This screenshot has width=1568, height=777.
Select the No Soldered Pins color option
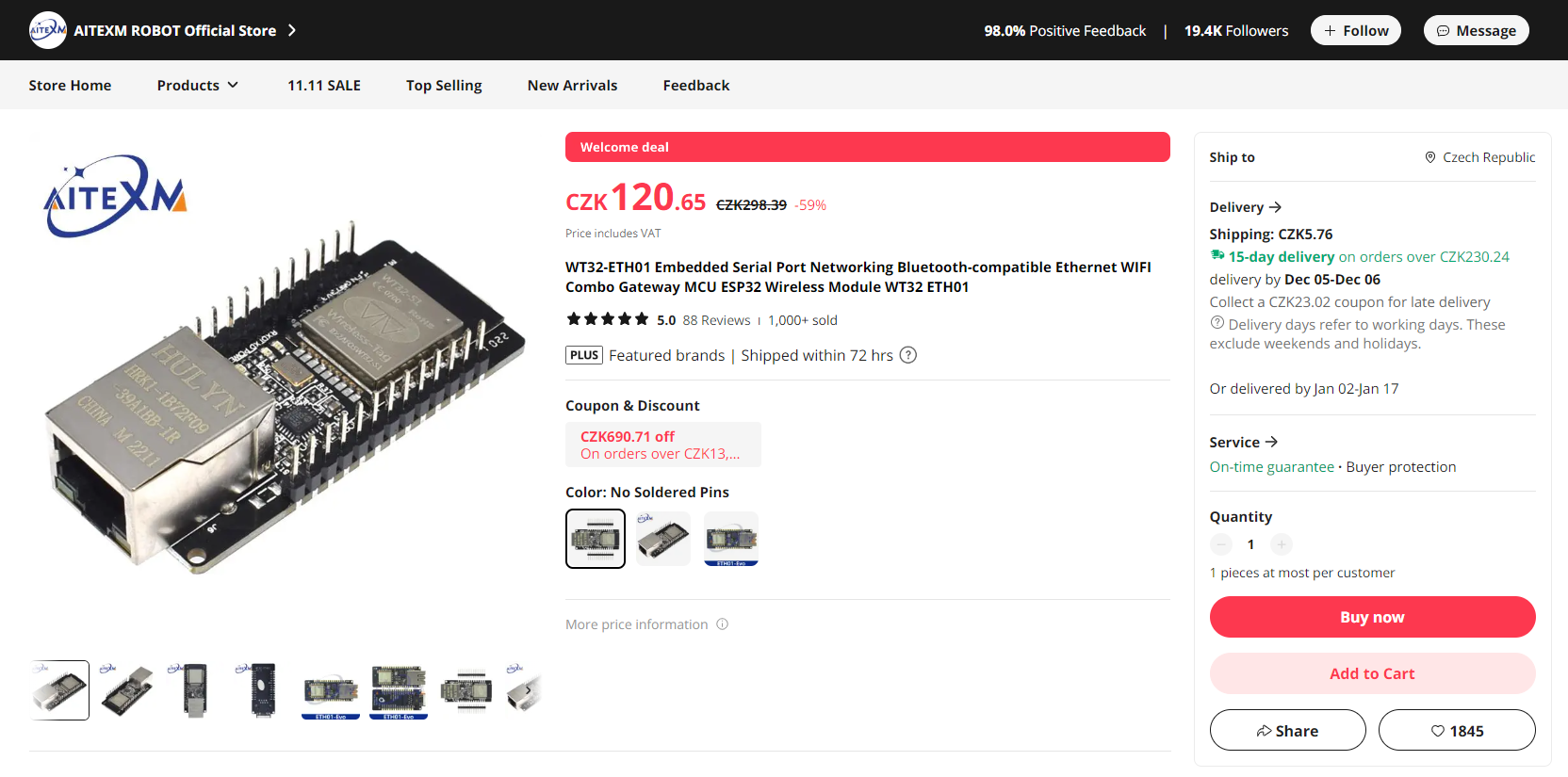pos(596,539)
